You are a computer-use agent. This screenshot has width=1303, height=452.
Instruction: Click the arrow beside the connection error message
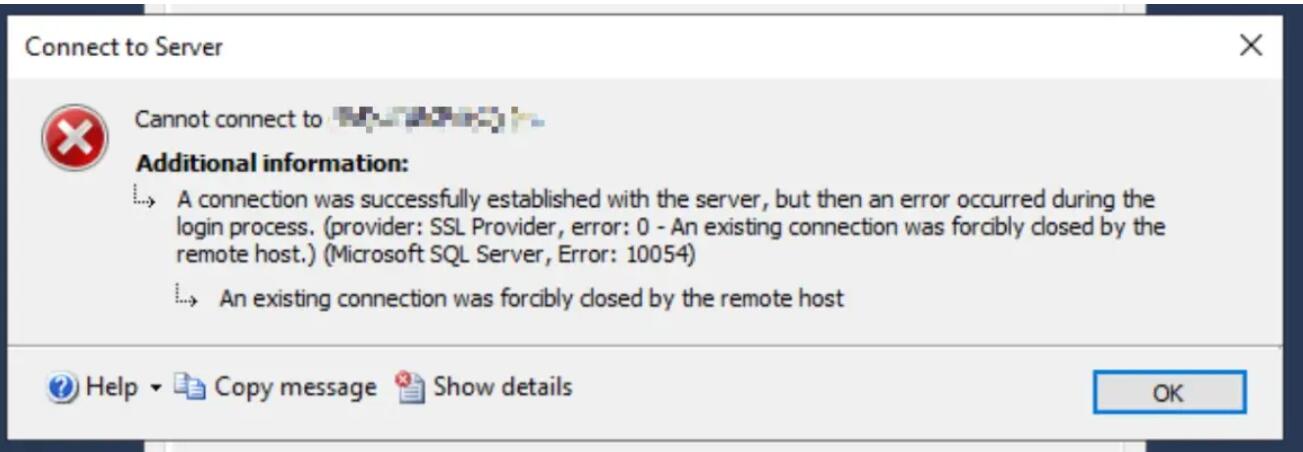click(145, 199)
